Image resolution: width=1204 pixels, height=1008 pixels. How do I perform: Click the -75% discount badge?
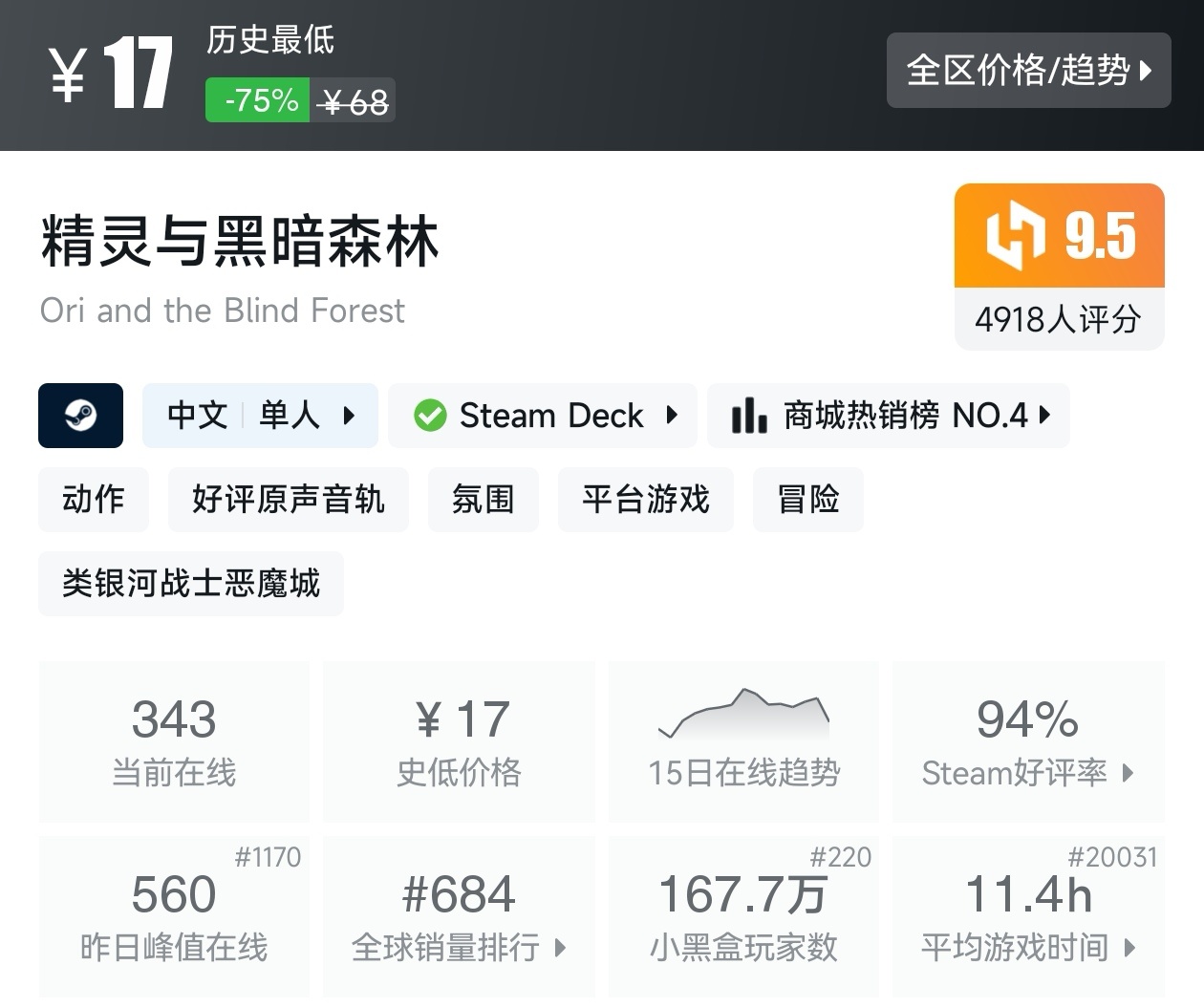257,99
